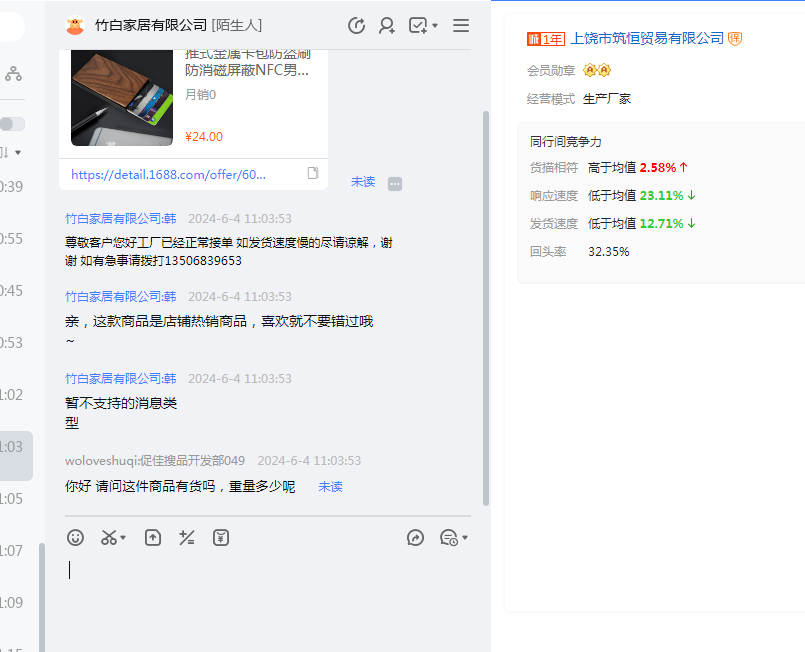This screenshot has width=805, height=652.
Task: Toggle the switch in left sidebar
Action: pyautogui.click(x=12, y=124)
